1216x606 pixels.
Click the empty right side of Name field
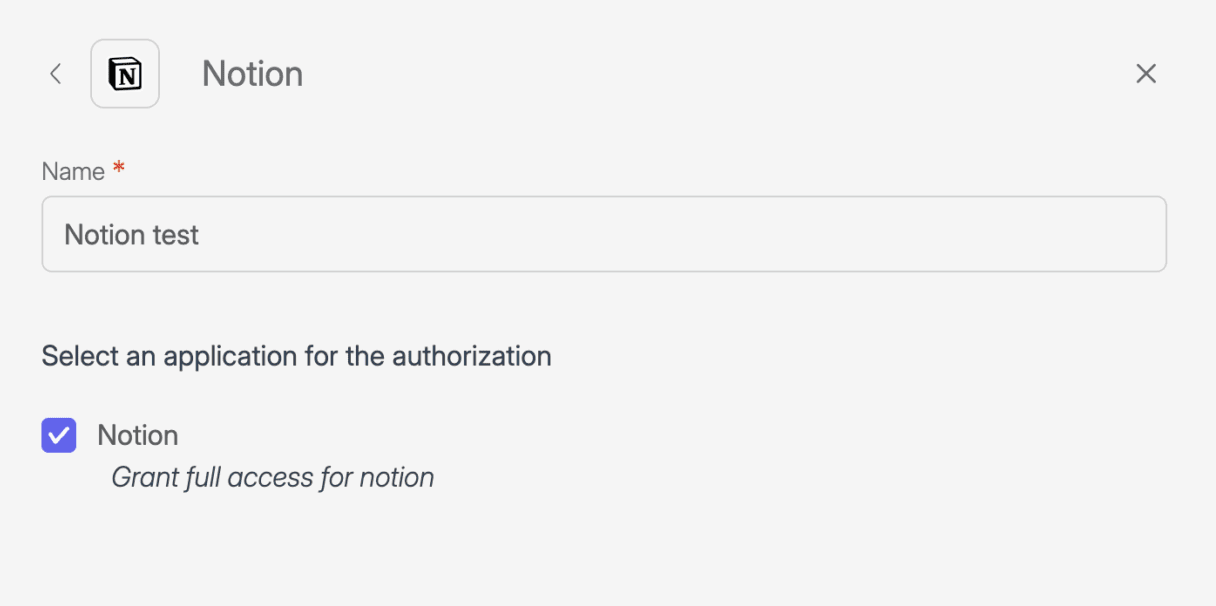[900, 234]
